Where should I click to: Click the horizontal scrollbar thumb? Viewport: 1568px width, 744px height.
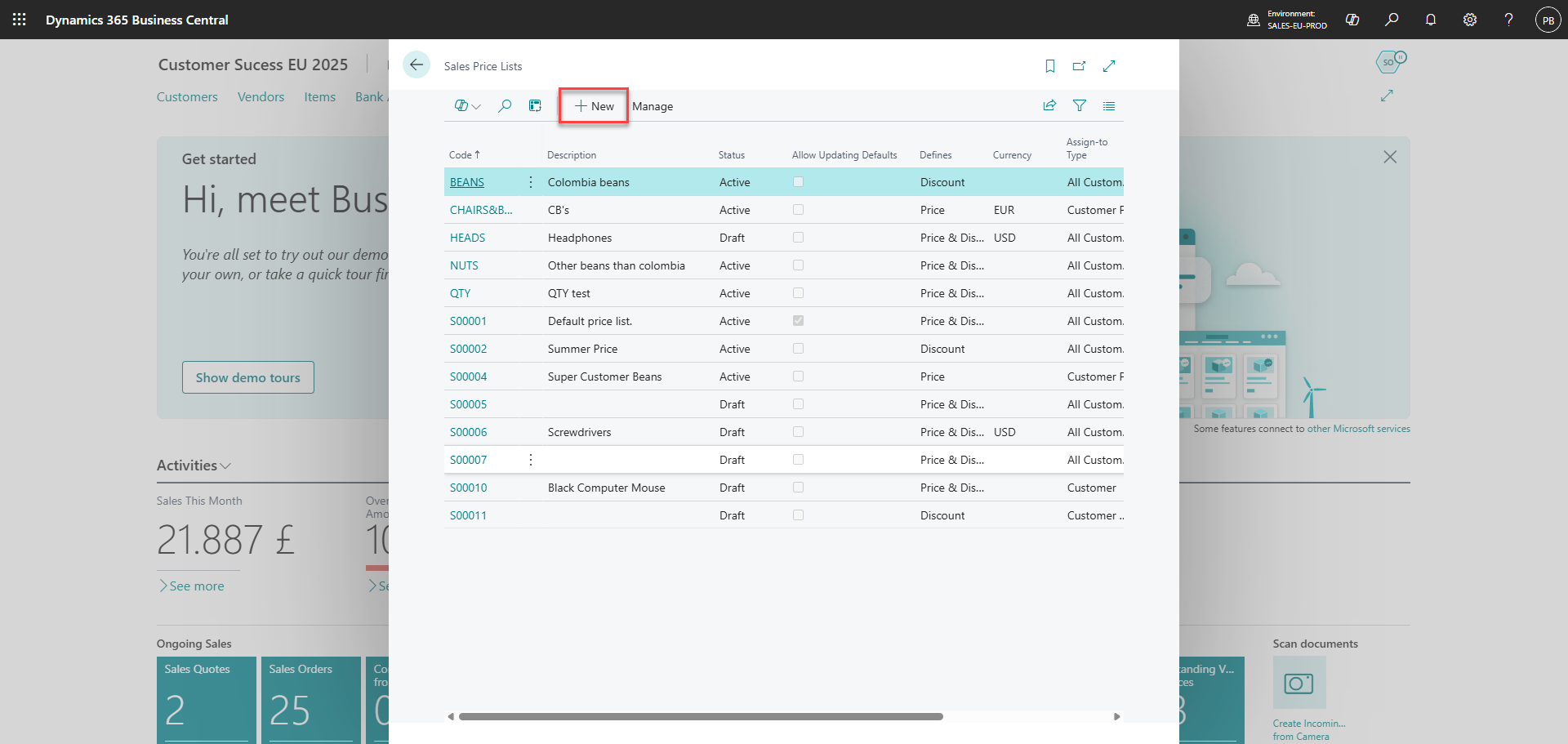tap(701, 716)
